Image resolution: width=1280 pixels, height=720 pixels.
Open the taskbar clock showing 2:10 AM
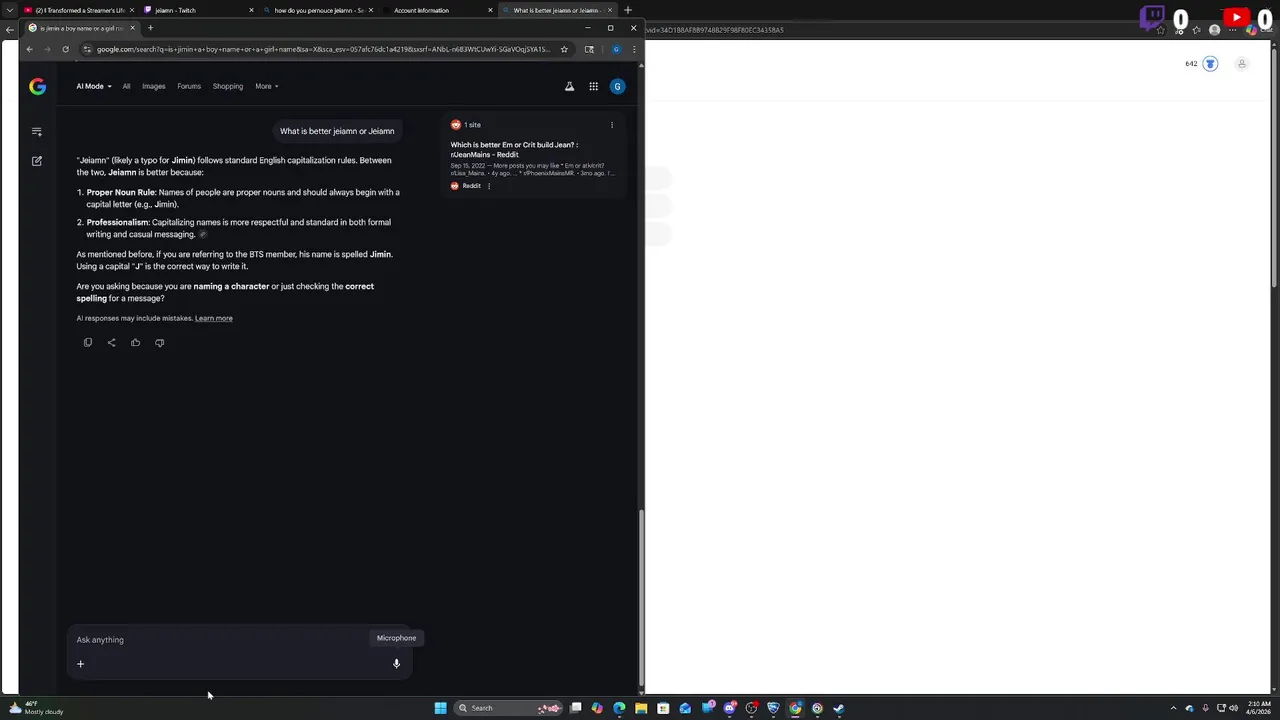(x=1259, y=708)
